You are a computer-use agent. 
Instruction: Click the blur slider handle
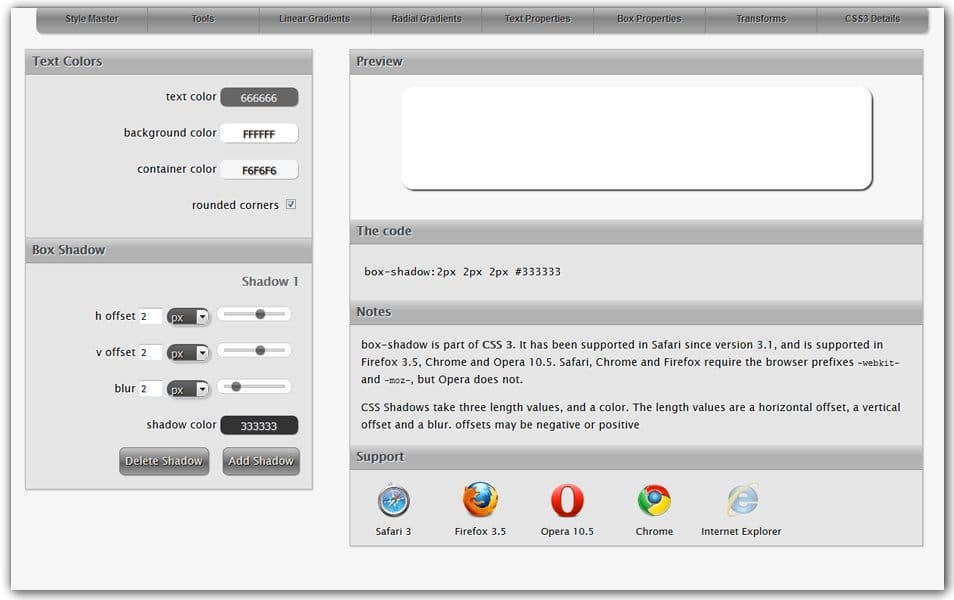[236, 386]
